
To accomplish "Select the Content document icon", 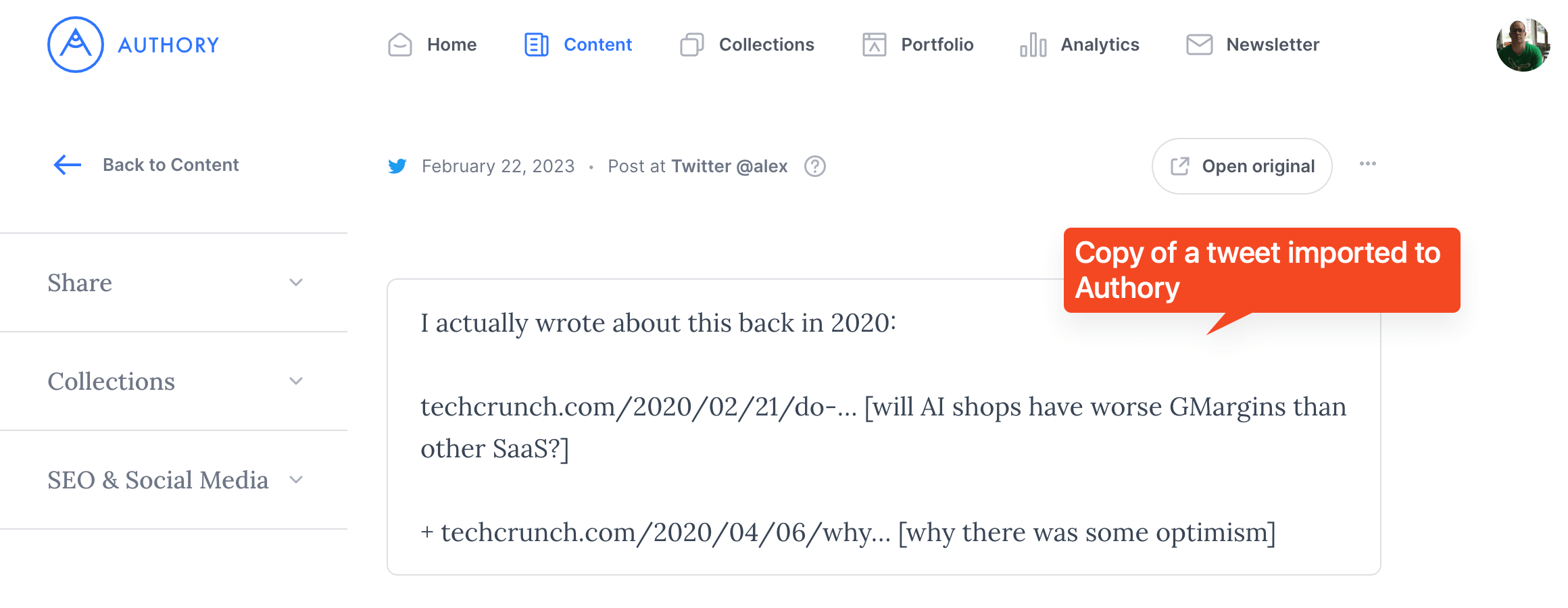I will pos(537,45).
